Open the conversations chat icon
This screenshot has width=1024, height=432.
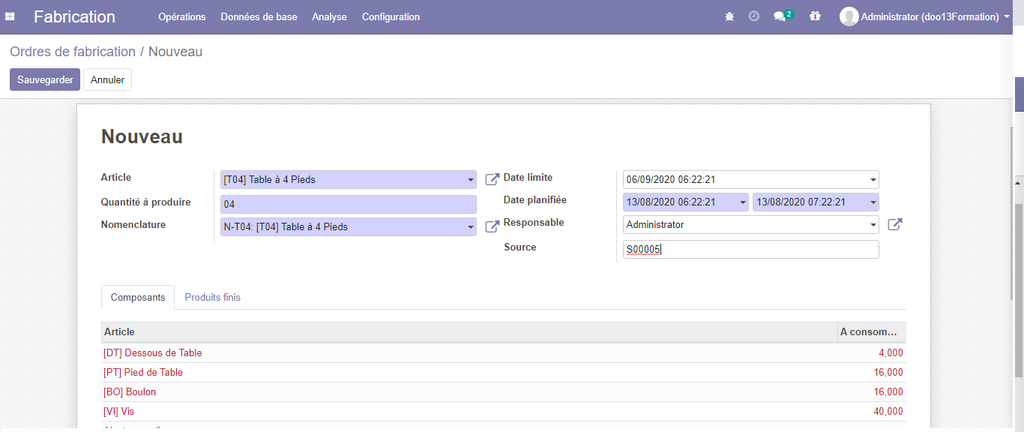click(781, 17)
